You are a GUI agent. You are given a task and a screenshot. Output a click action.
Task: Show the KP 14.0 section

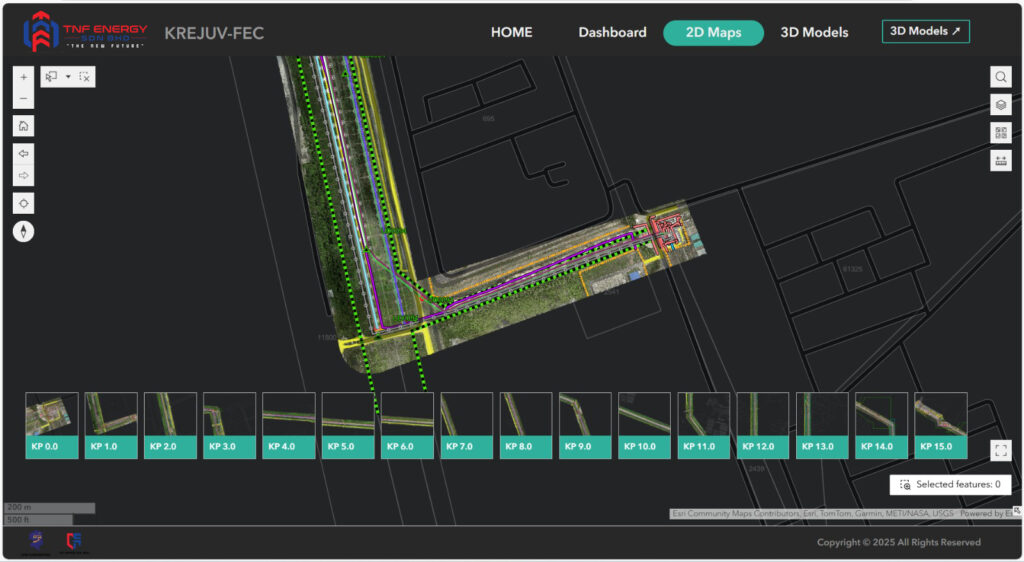click(x=882, y=426)
